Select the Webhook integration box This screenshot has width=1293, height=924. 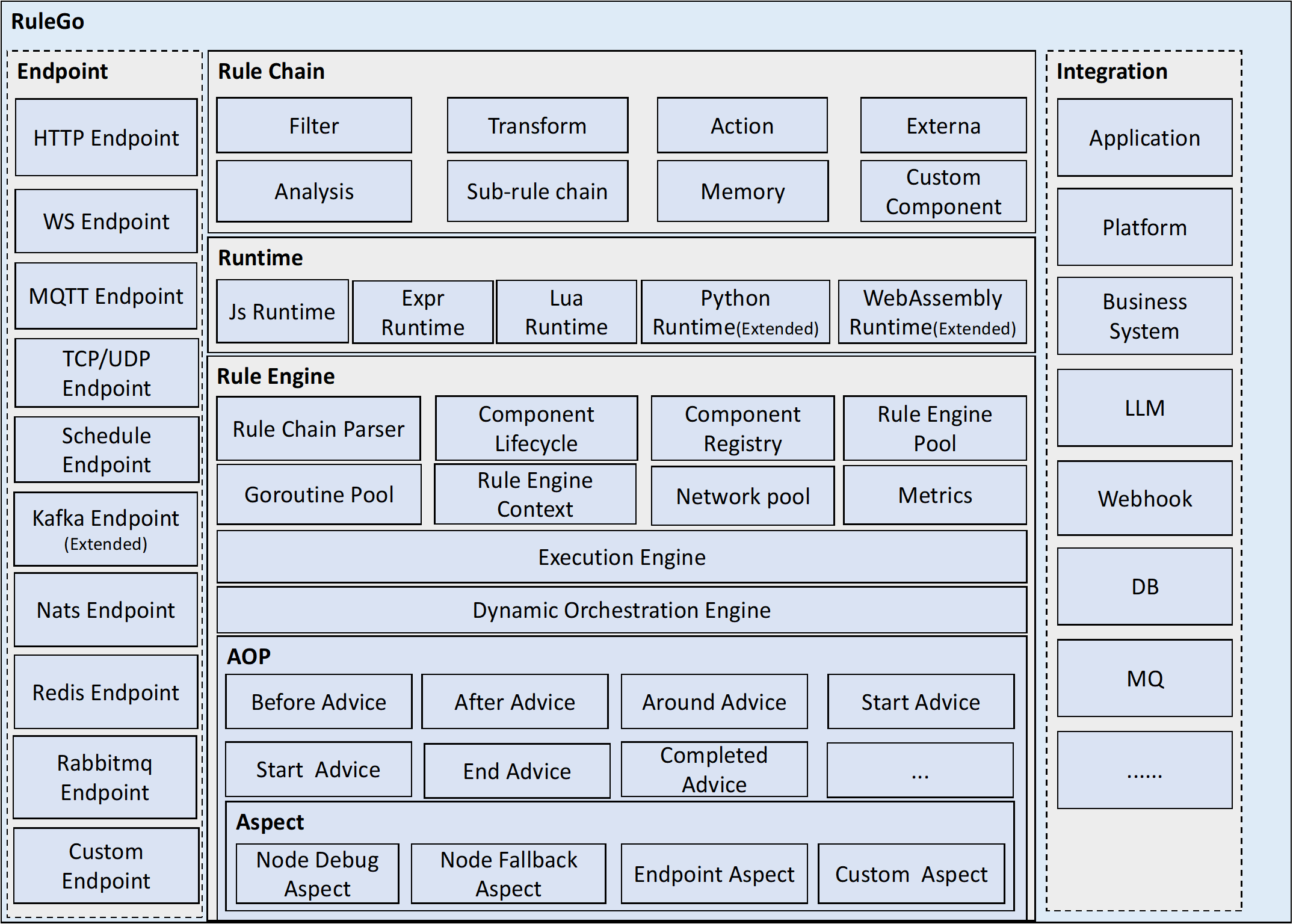point(1144,499)
